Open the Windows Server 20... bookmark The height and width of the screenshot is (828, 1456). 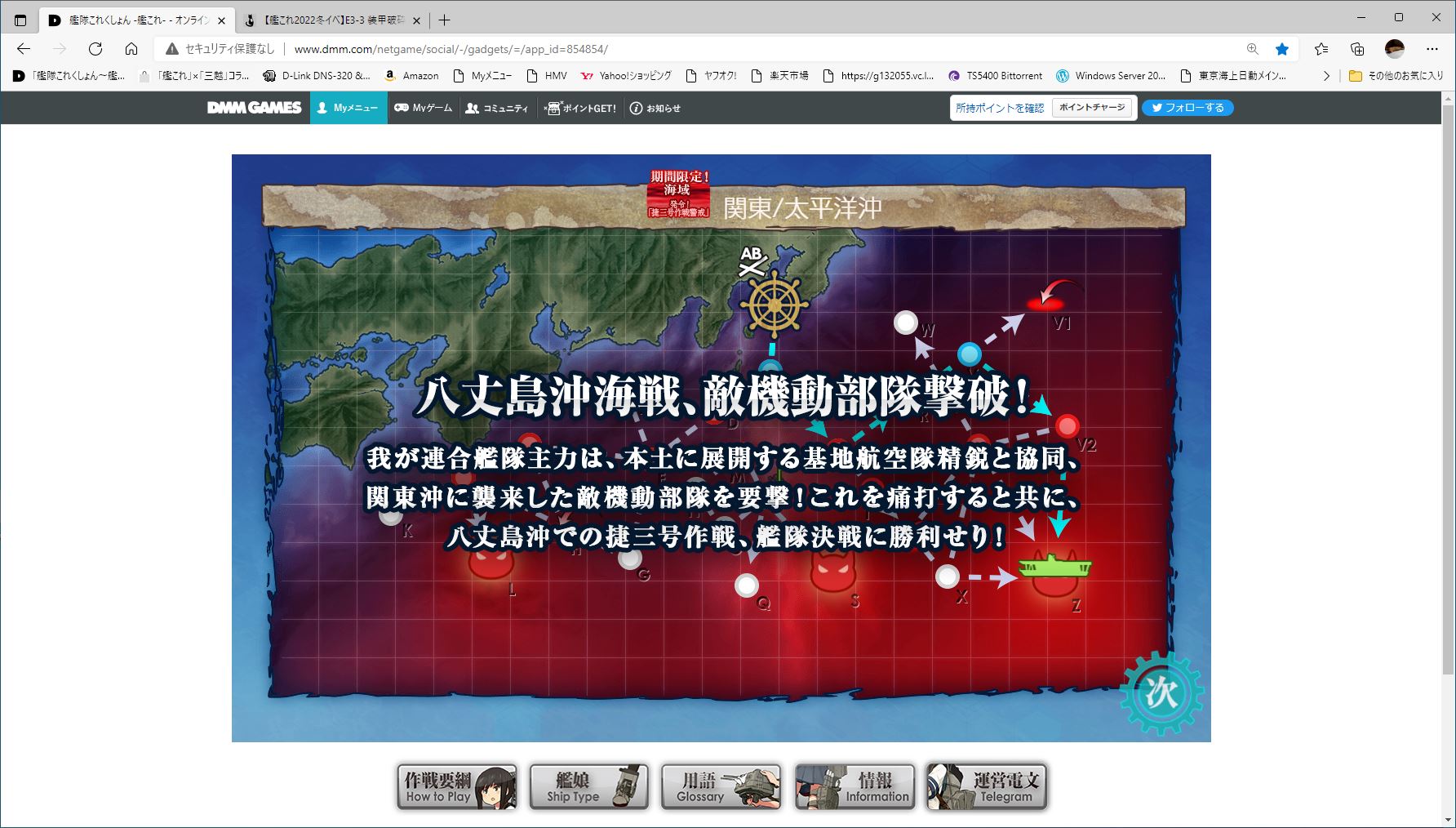(x=1111, y=76)
